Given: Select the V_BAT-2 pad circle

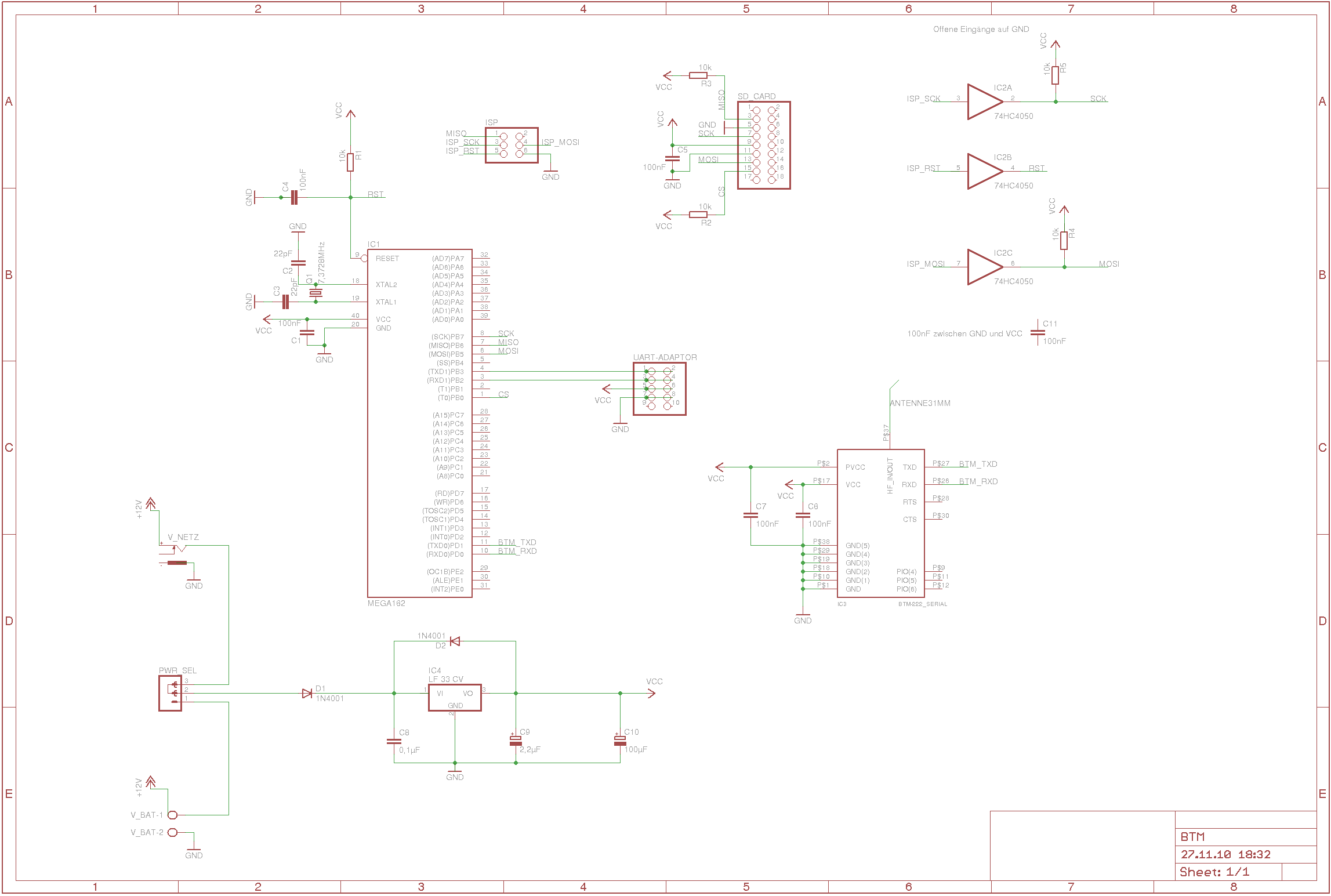Looking at the screenshot, I should point(172,832).
